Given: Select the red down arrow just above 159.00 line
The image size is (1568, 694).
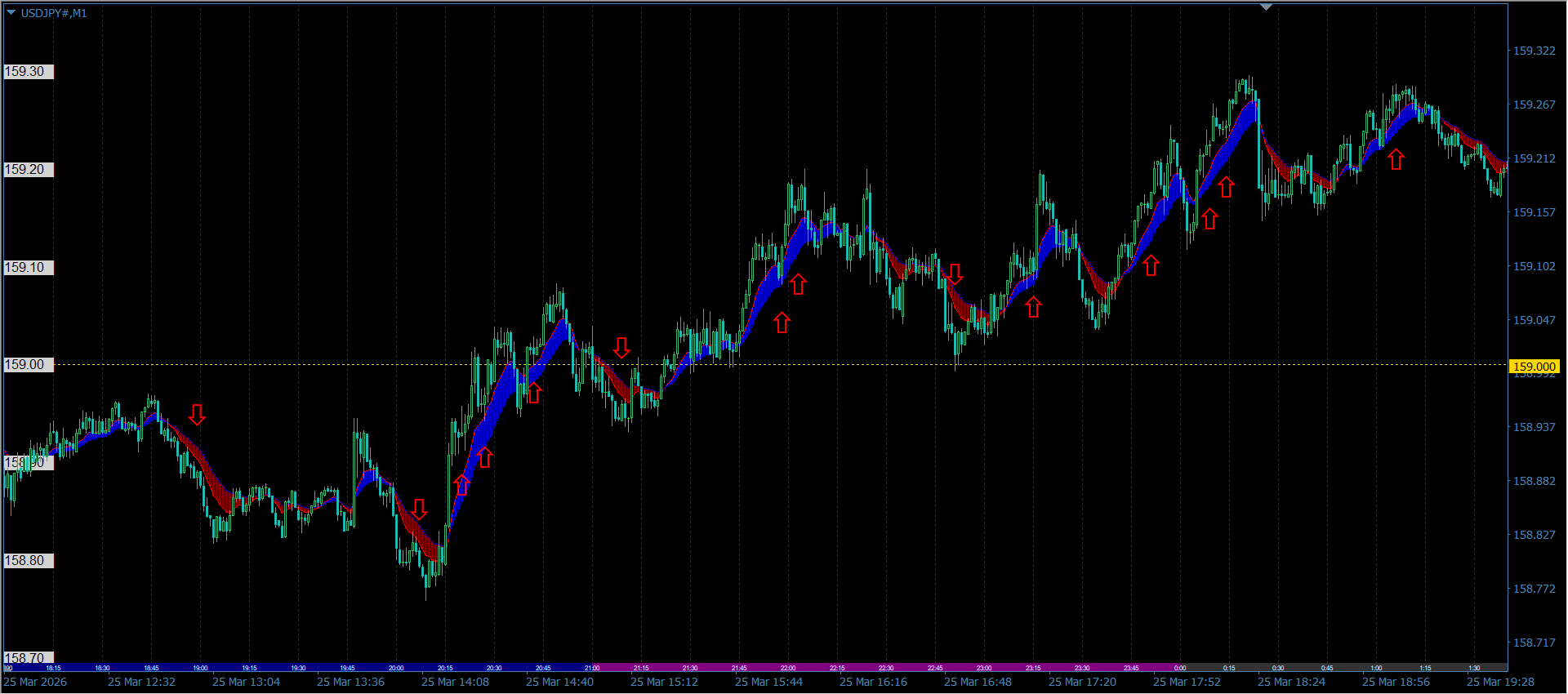Looking at the screenshot, I should click(x=621, y=349).
